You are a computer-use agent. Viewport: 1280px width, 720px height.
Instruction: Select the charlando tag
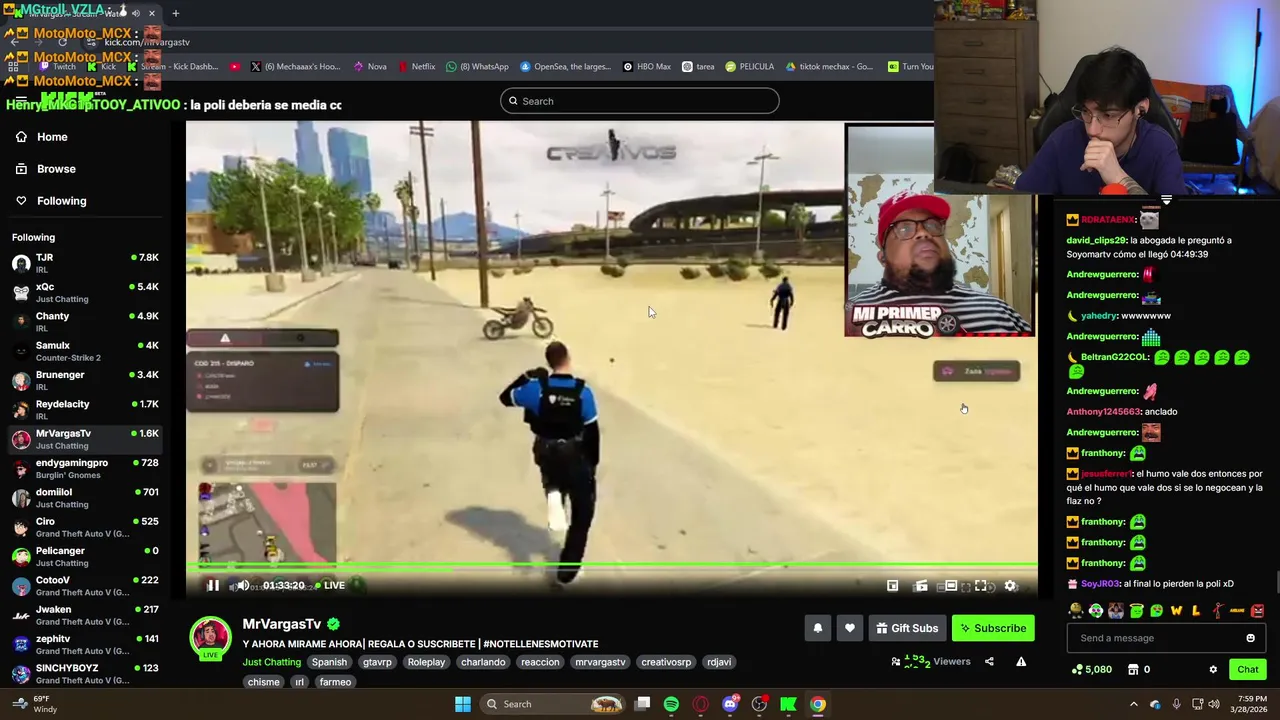483,662
